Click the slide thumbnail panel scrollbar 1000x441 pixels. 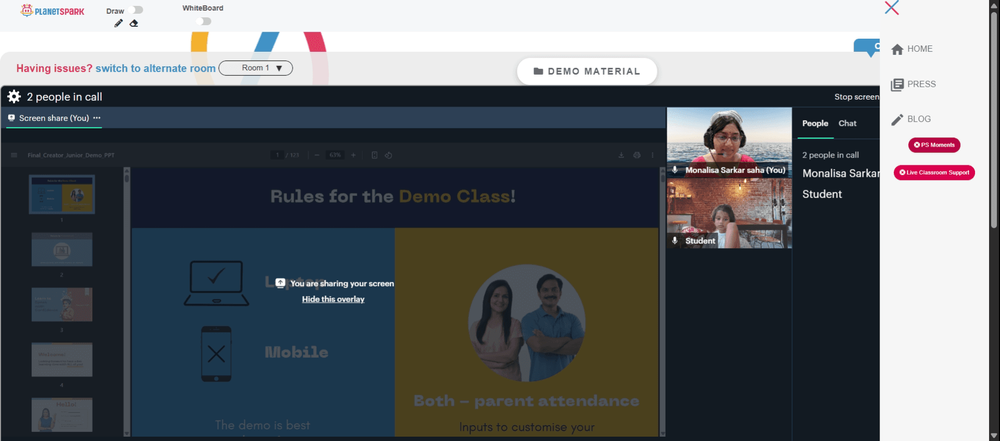127,301
